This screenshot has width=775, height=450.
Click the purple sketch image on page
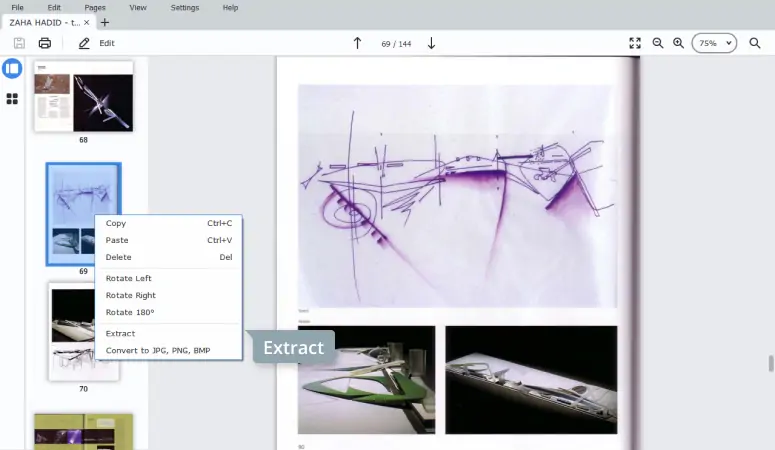coord(457,196)
